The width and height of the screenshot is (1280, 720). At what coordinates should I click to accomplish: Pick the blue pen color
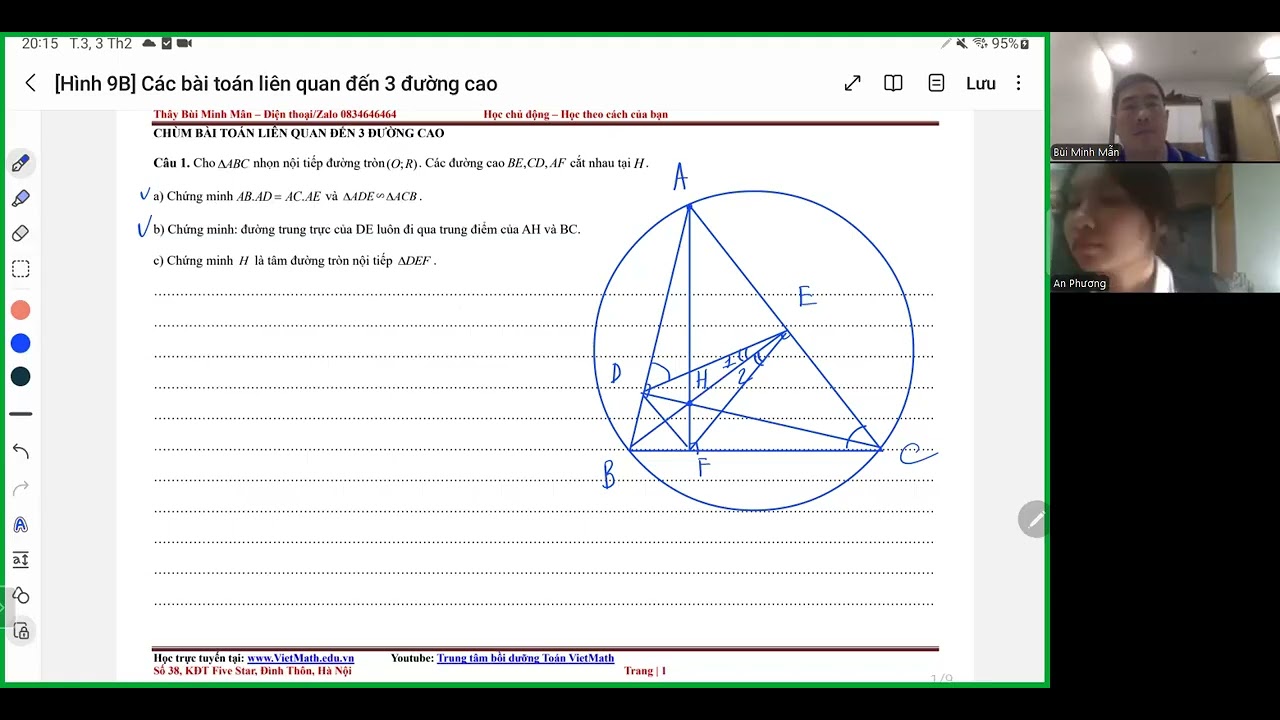coord(20,343)
